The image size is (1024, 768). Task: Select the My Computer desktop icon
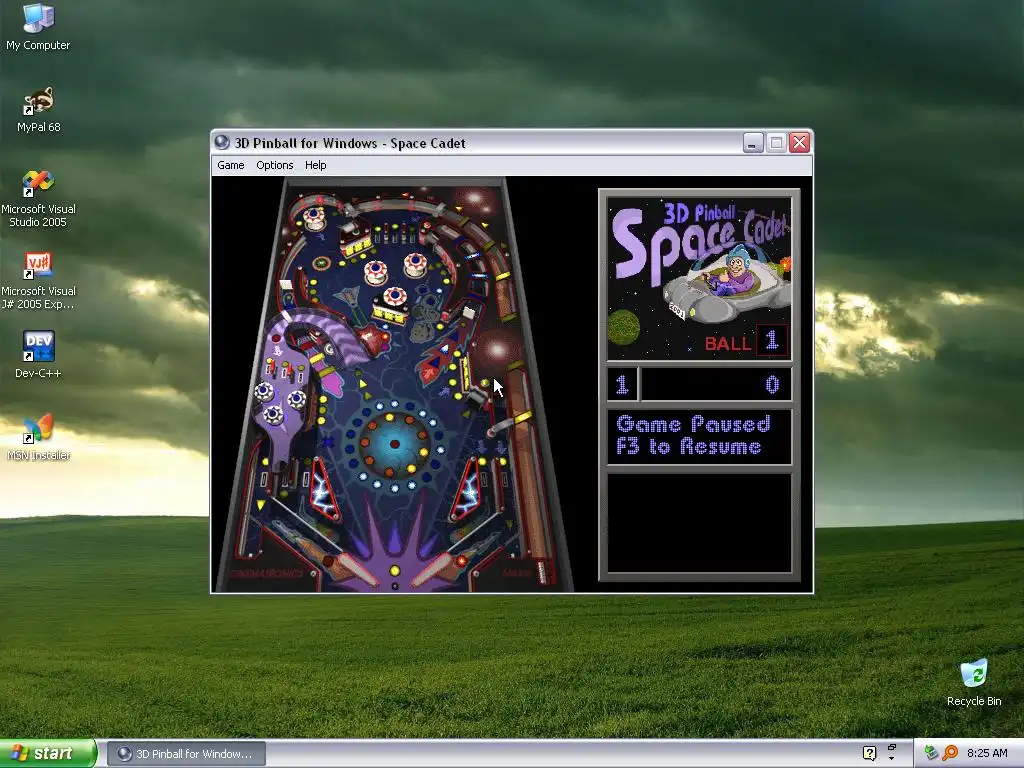38,27
